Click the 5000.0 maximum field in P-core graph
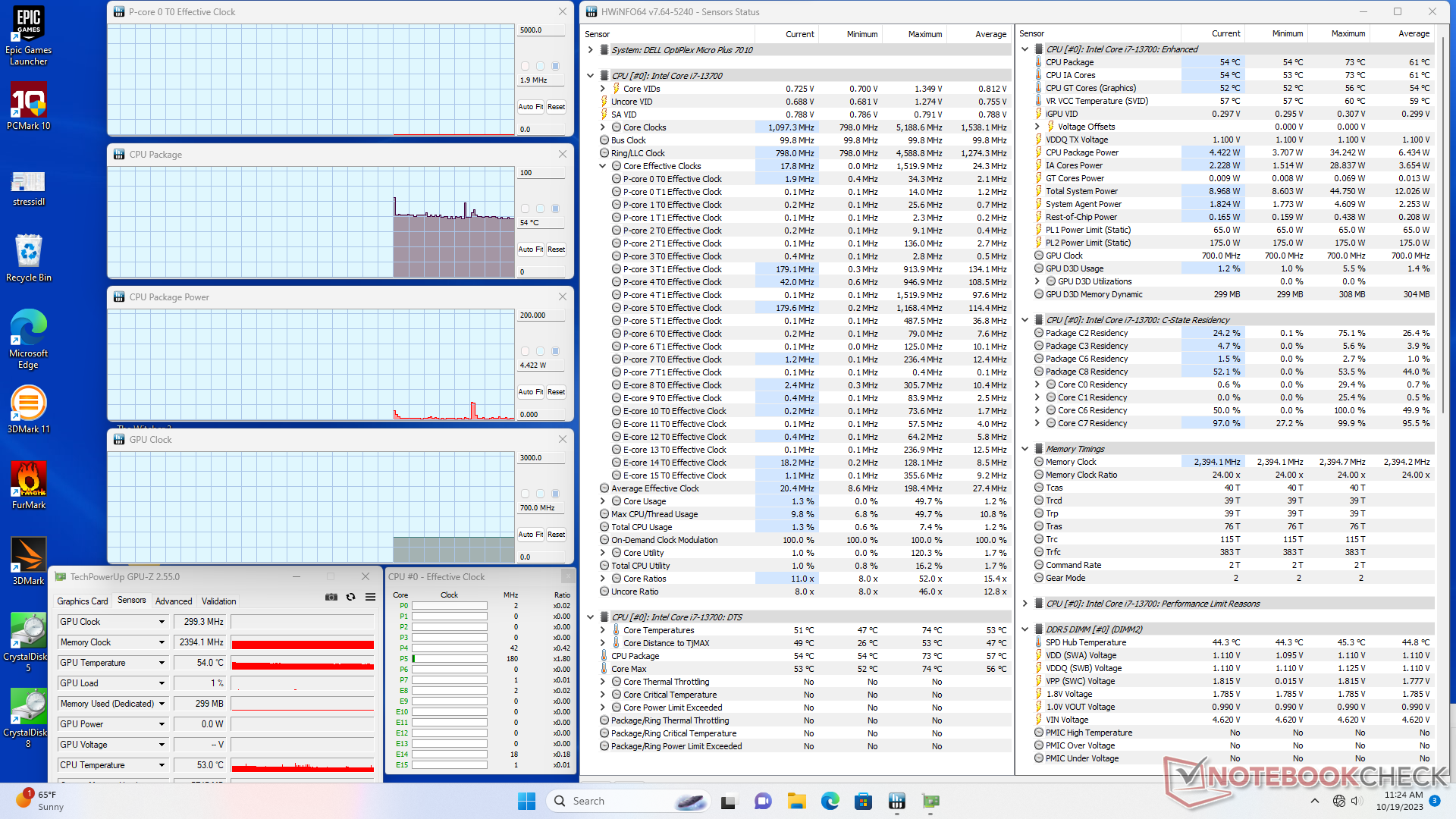Image resolution: width=1456 pixels, height=819 pixels. [541, 30]
